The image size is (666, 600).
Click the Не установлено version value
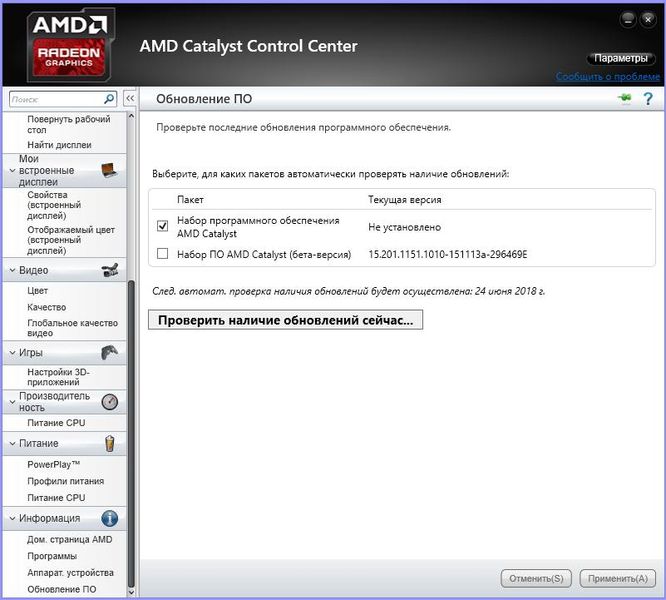404,227
